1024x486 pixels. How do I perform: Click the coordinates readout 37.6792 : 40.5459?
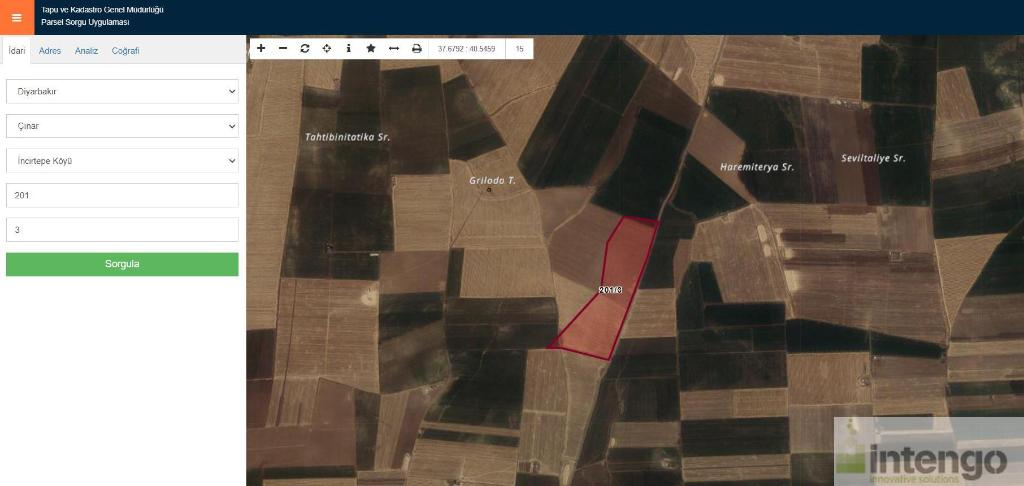(x=467, y=49)
